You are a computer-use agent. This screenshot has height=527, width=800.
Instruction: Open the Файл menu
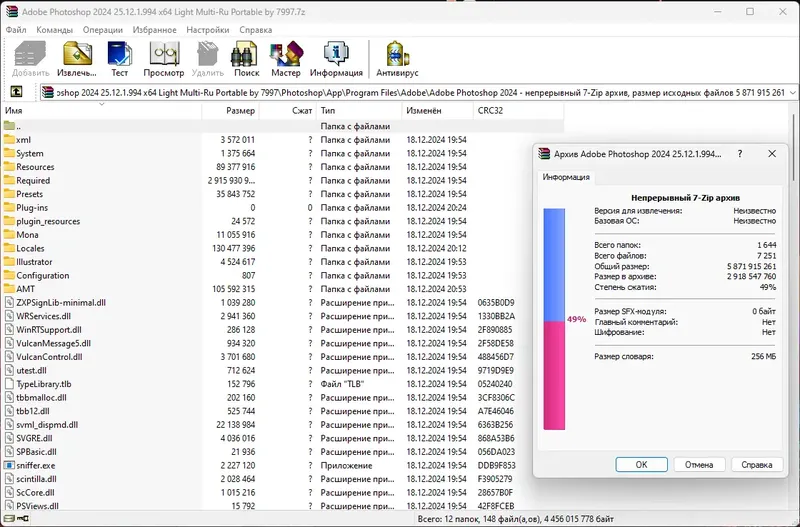pos(16,30)
